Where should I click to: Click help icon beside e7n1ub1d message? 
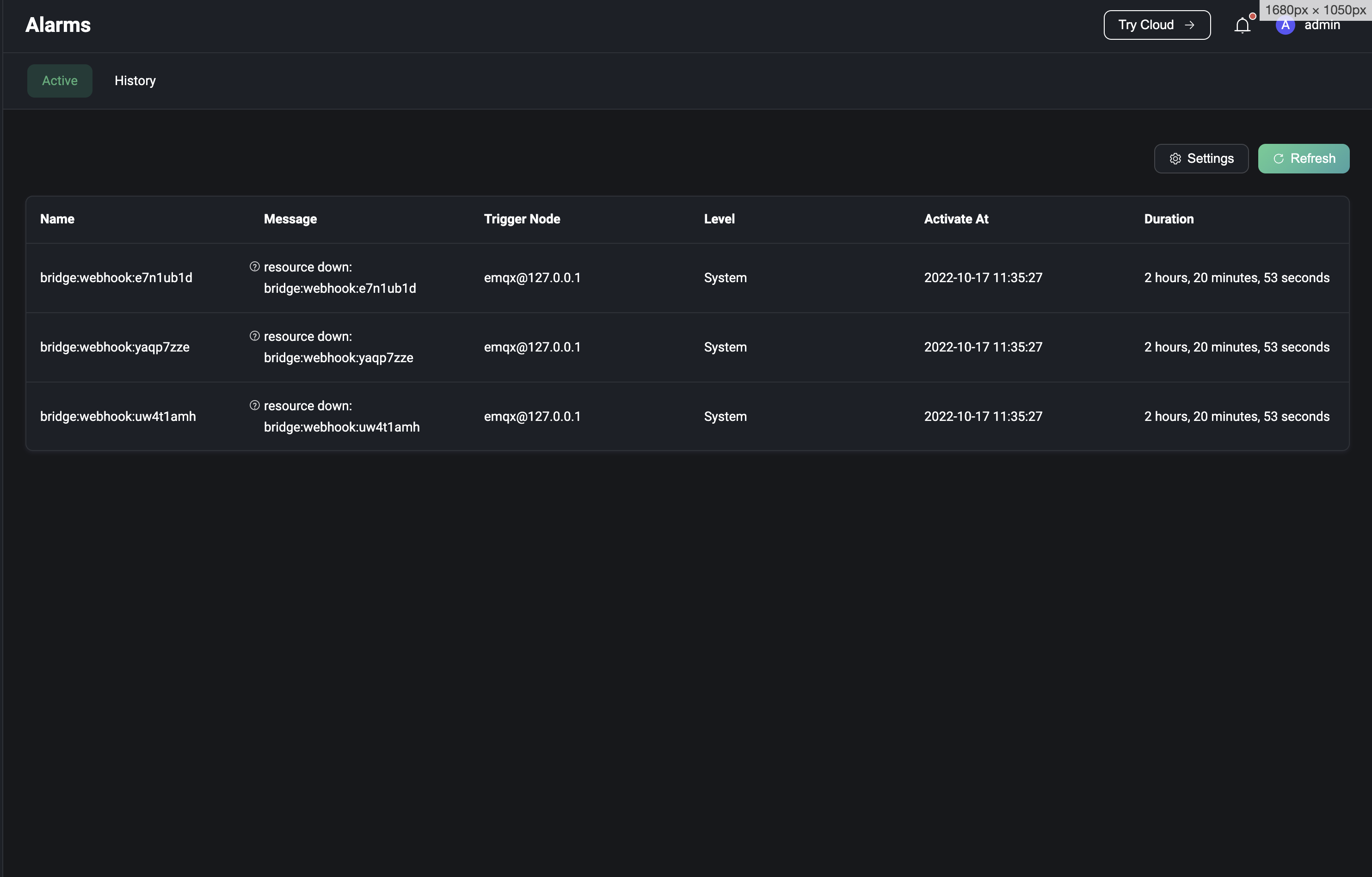[x=255, y=267]
